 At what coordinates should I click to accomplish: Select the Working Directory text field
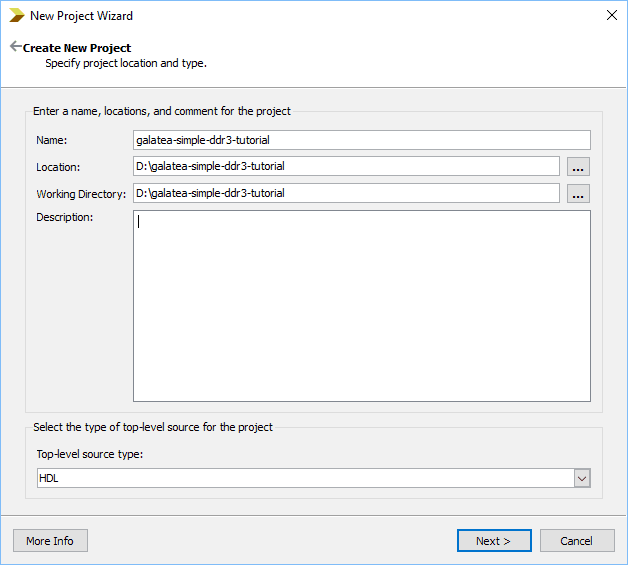click(x=346, y=194)
